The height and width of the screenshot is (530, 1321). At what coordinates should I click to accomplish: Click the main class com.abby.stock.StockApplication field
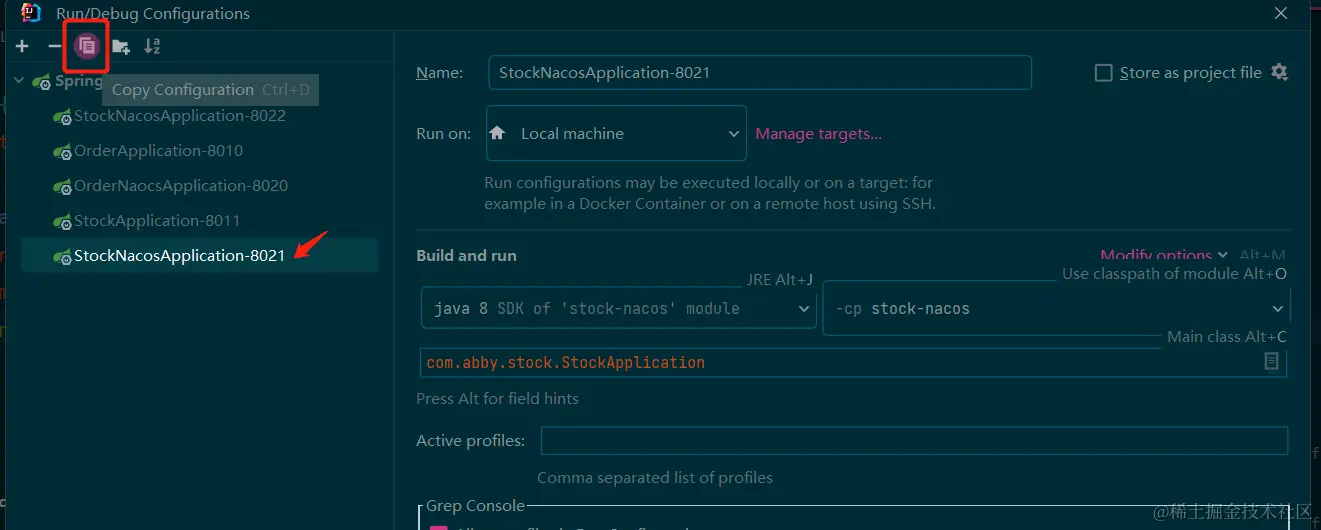point(853,362)
